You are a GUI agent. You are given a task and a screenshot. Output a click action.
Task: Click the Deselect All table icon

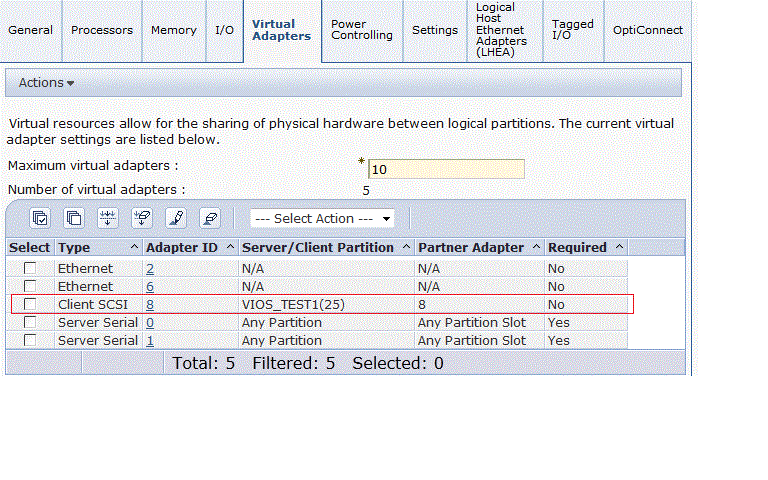click(x=74, y=218)
